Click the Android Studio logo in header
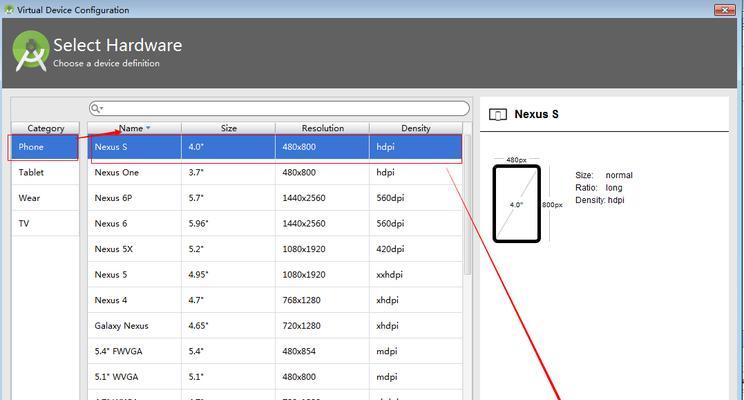The width and height of the screenshot is (744, 400). tap(31, 51)
